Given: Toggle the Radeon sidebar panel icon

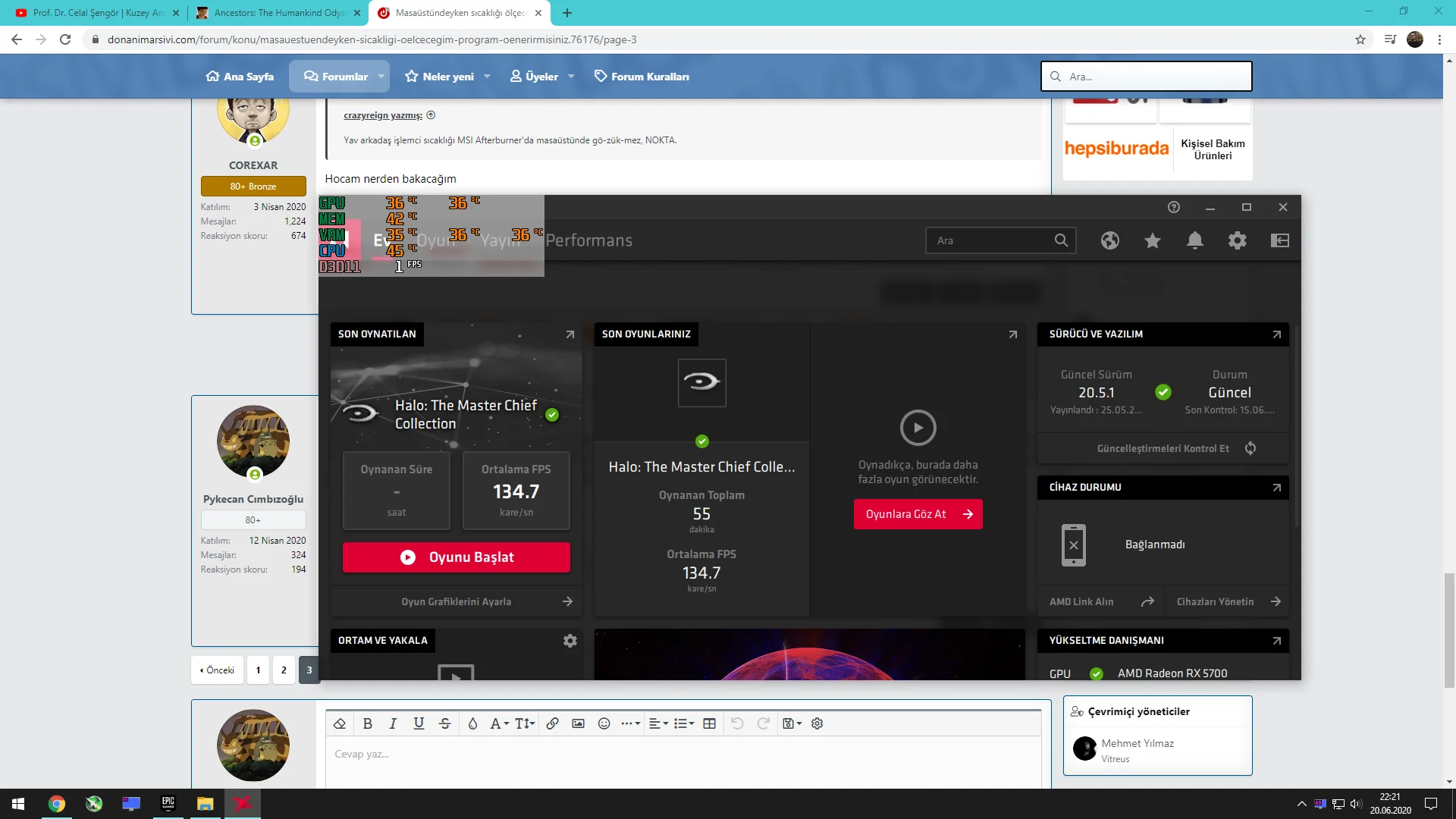Looking at the screenshot, I should coord(1280,240).
